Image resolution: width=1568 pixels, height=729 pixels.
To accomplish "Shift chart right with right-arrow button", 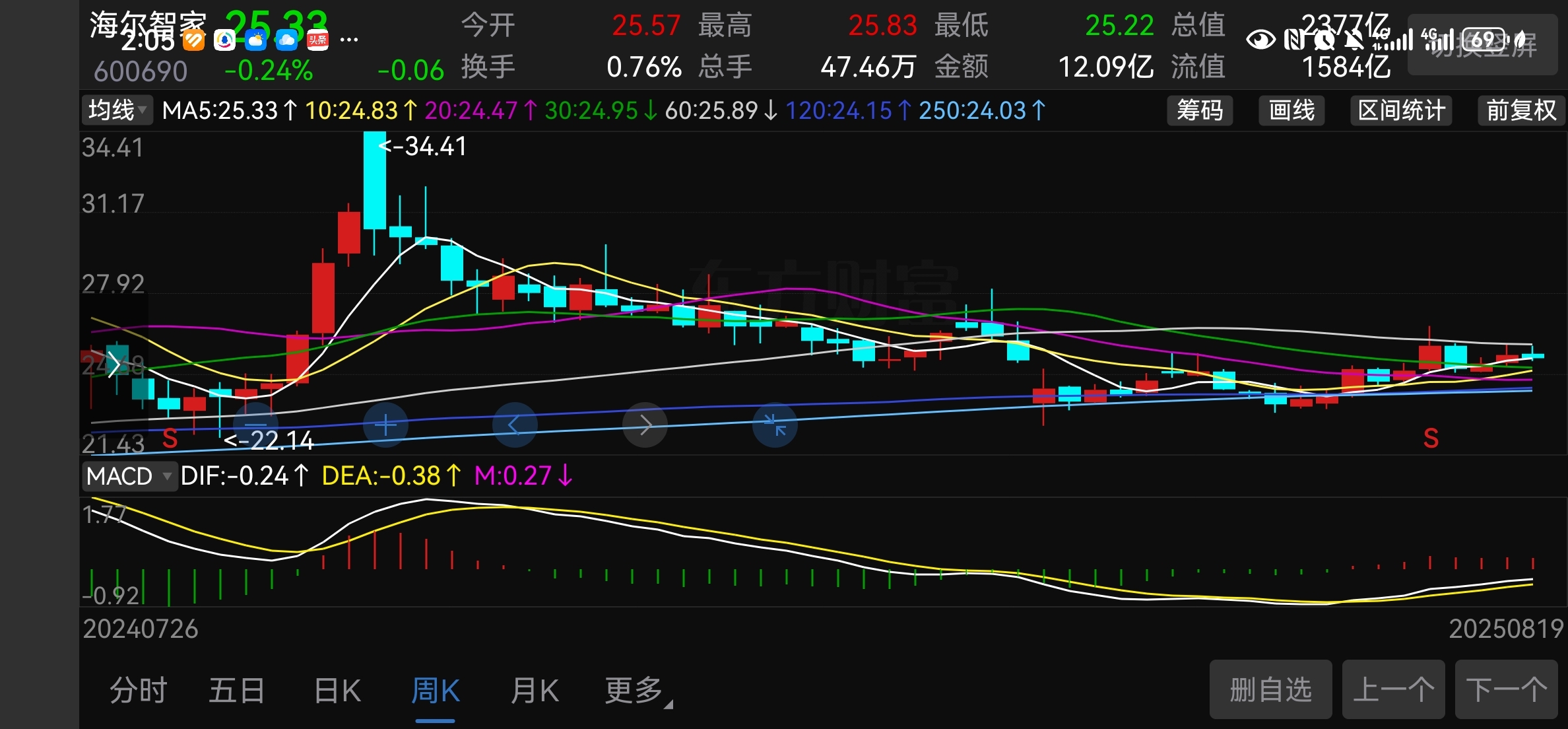I will (645, 425).
